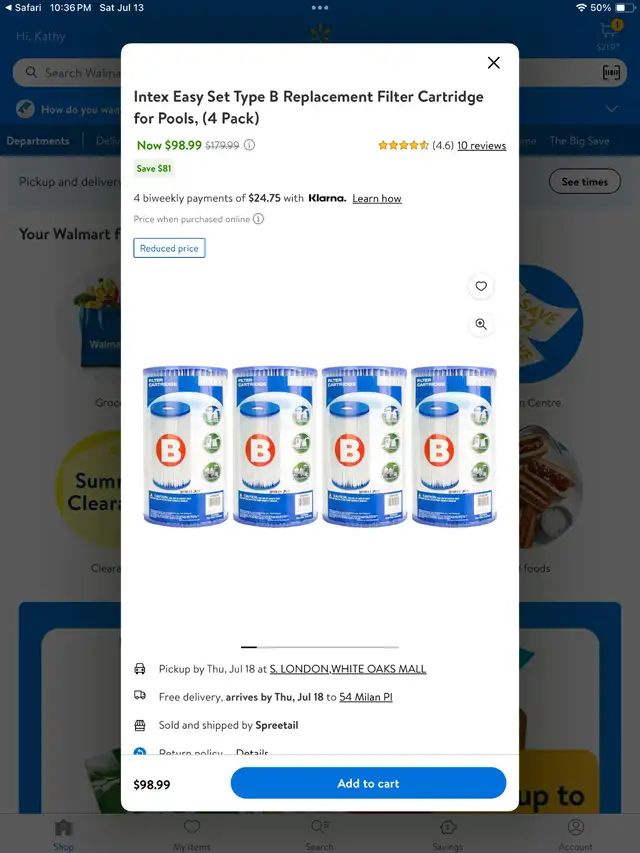
Task: Expand the how do you want chevron
Action: 612,109
